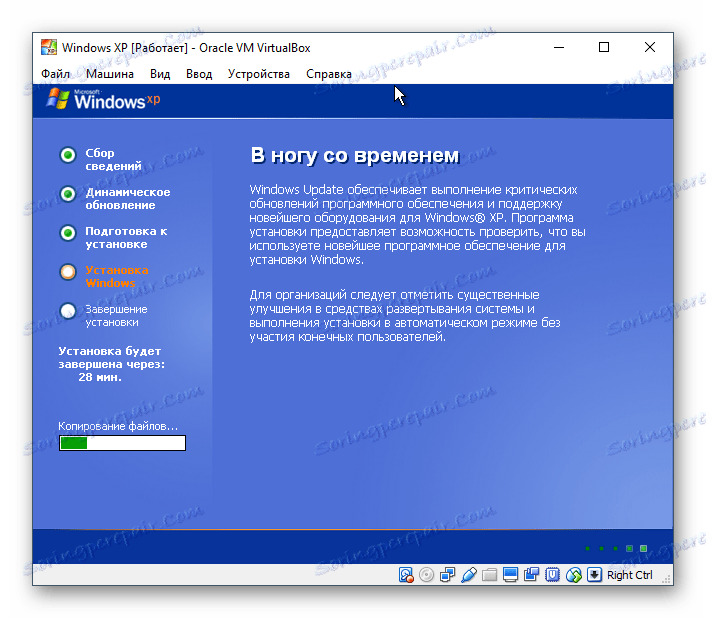
Task: Click the Сбор сведений step label
Action: 113,159
